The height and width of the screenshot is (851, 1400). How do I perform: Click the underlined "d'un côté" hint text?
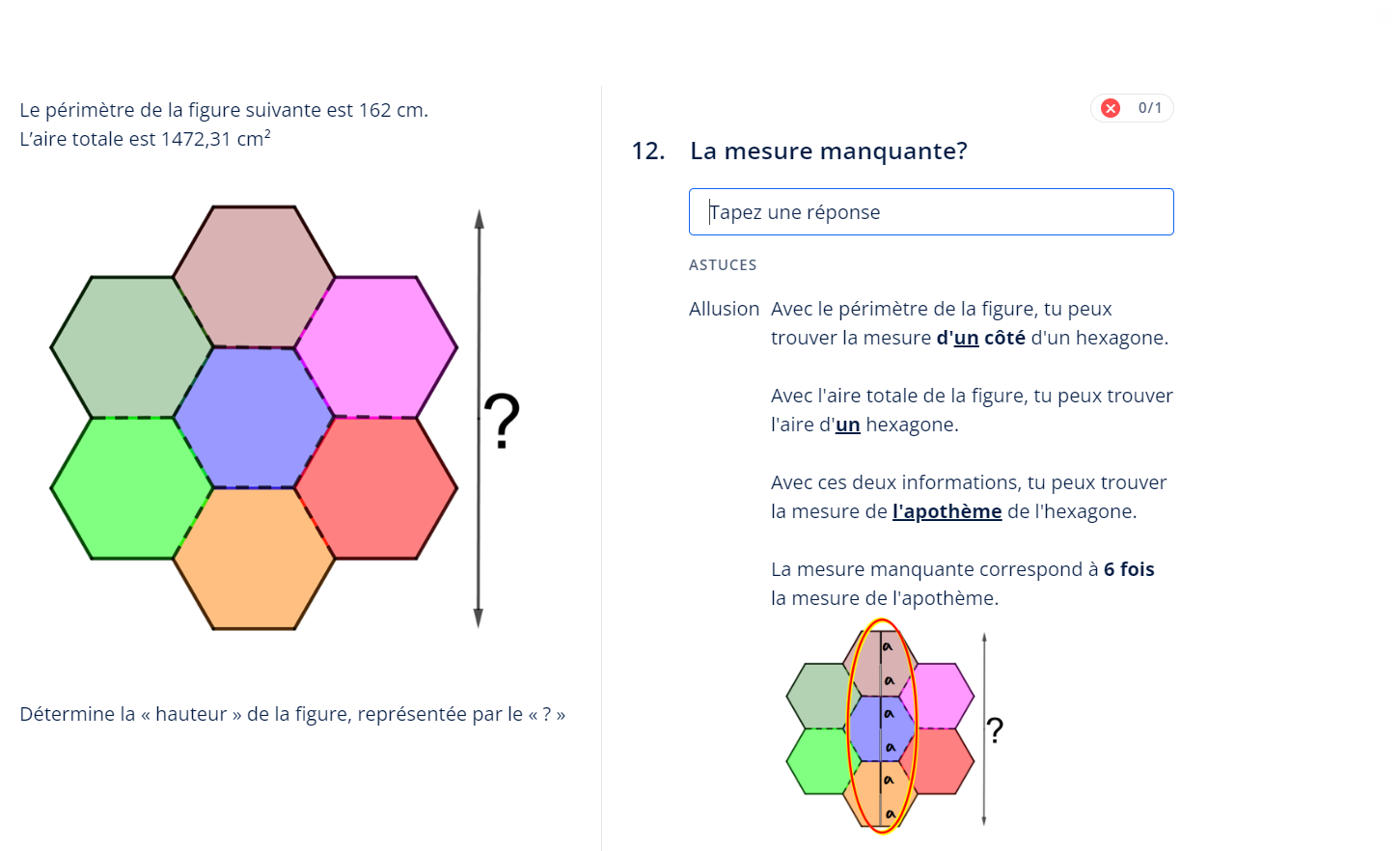coord(980,338)
